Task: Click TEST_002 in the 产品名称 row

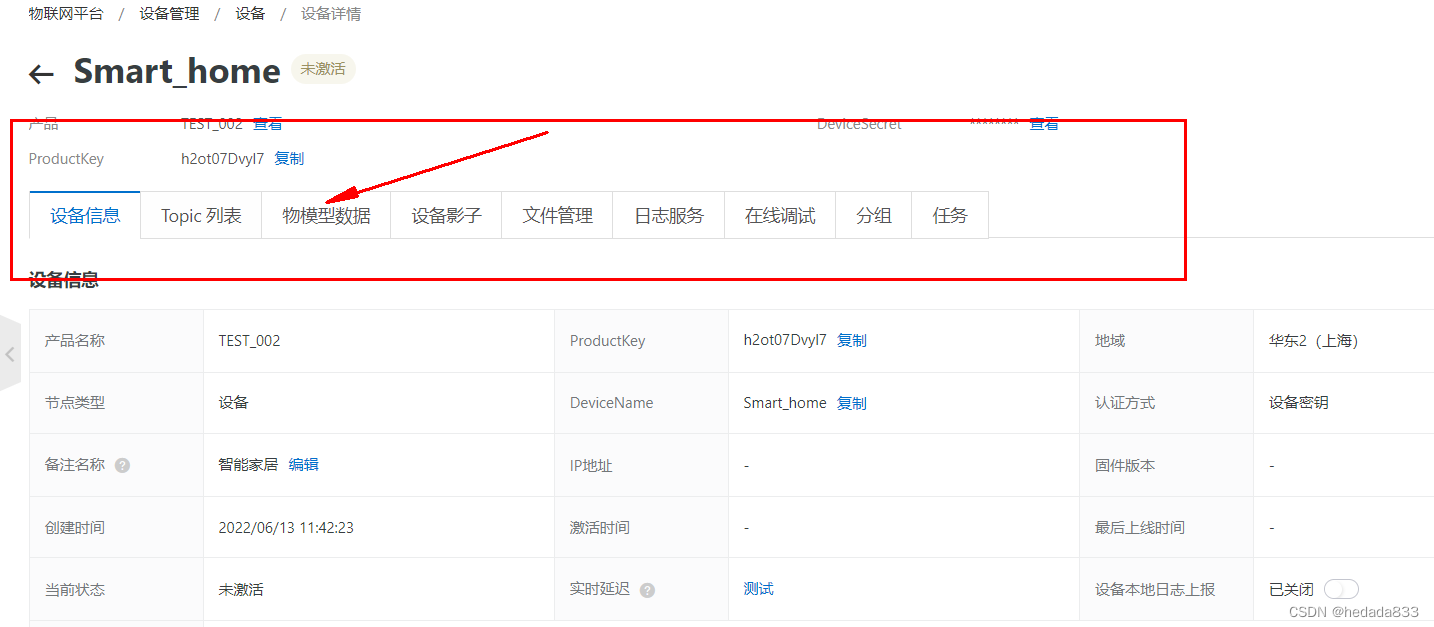Action: (x=249, y=341)
